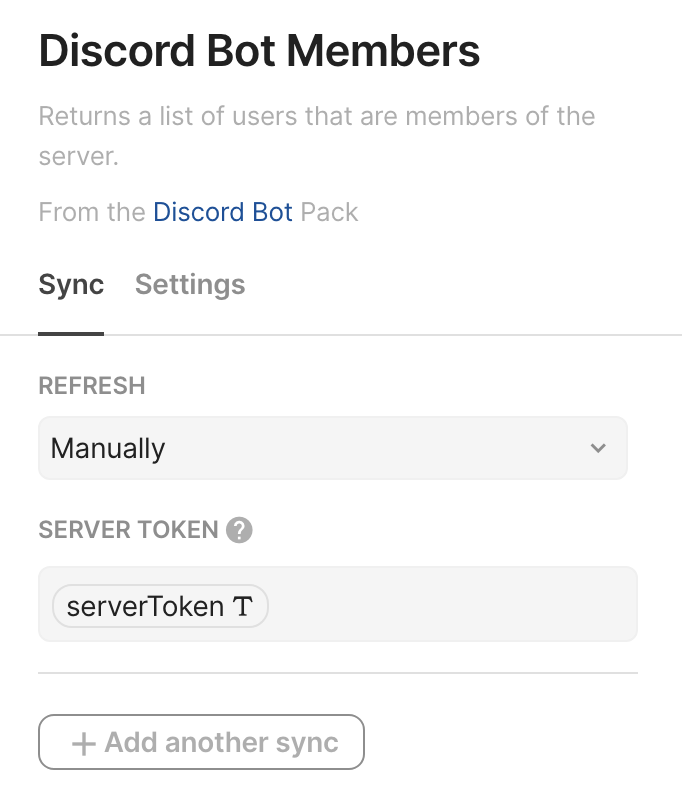682x800 pixels.
Task: Click the help question mark icon
Action: [239, 530]
